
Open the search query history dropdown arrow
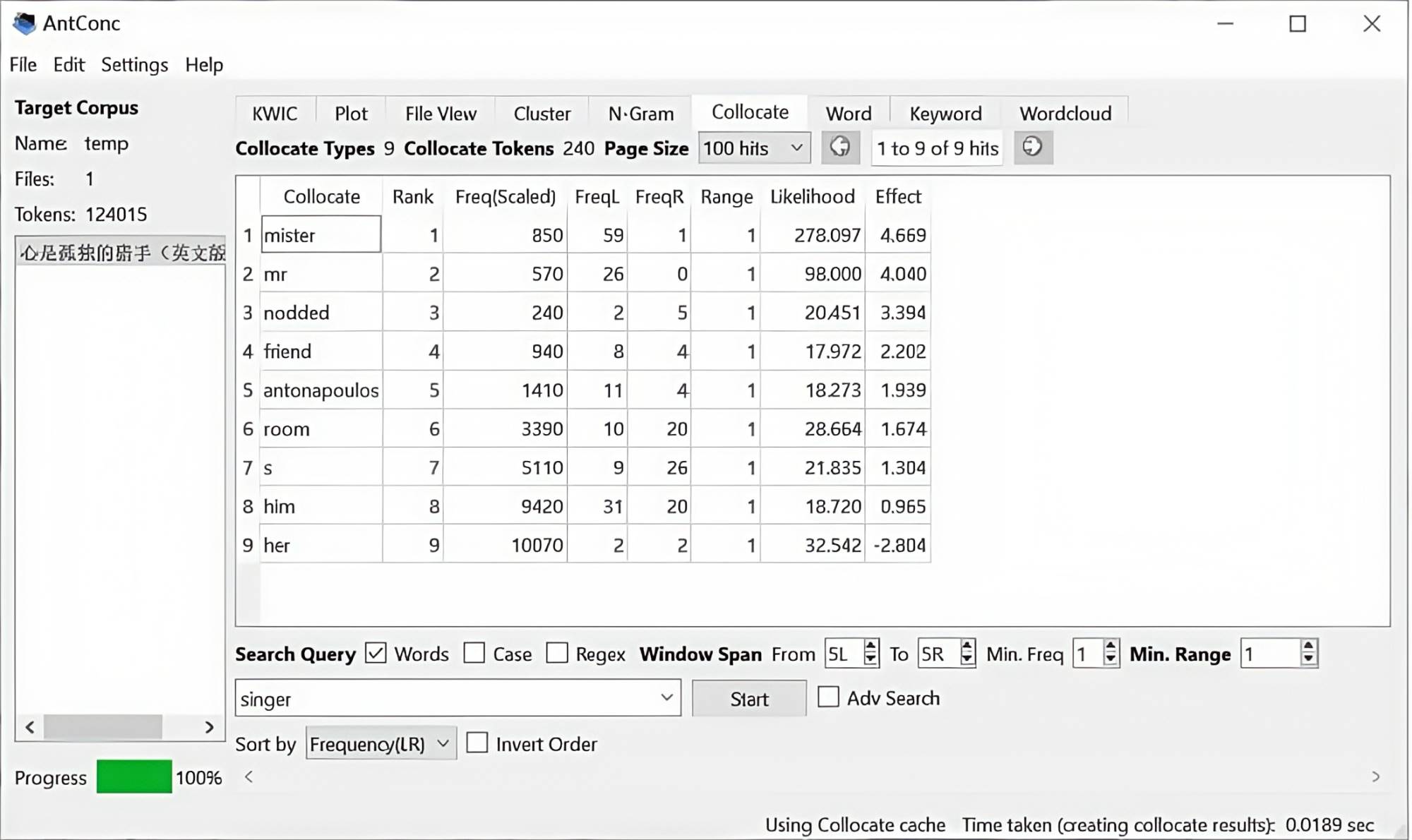point(666,698)
